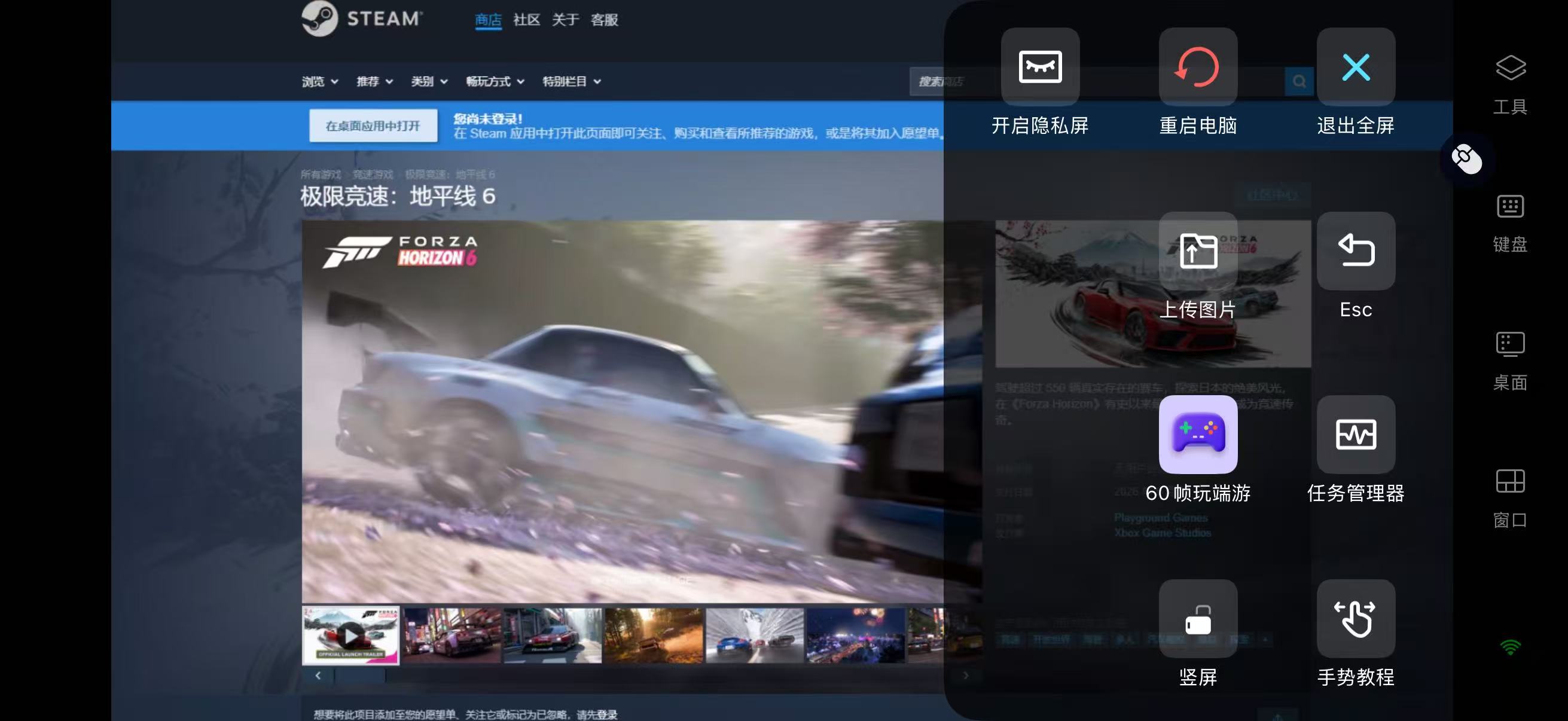Click the Steam logo
Viewport: 1568px width, 721px height.
click(362, 19)
